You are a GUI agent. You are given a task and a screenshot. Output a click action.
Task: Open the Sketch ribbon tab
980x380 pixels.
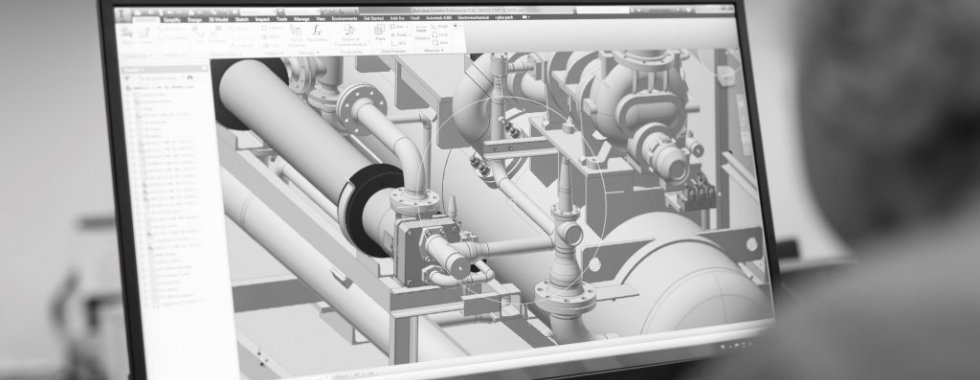[x=242, y=19]
